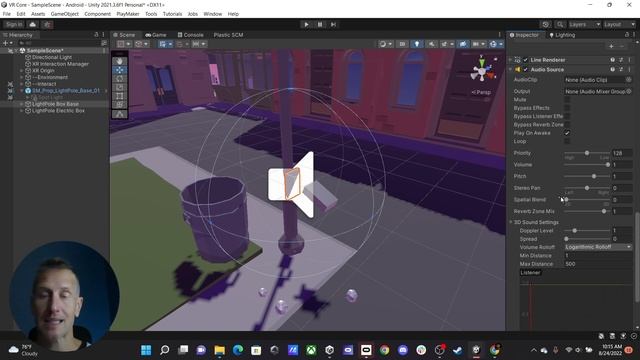This screenshot has width=640, height=360.
Task: Adjust the Volume slider
Action: click(x=587, y=164)
